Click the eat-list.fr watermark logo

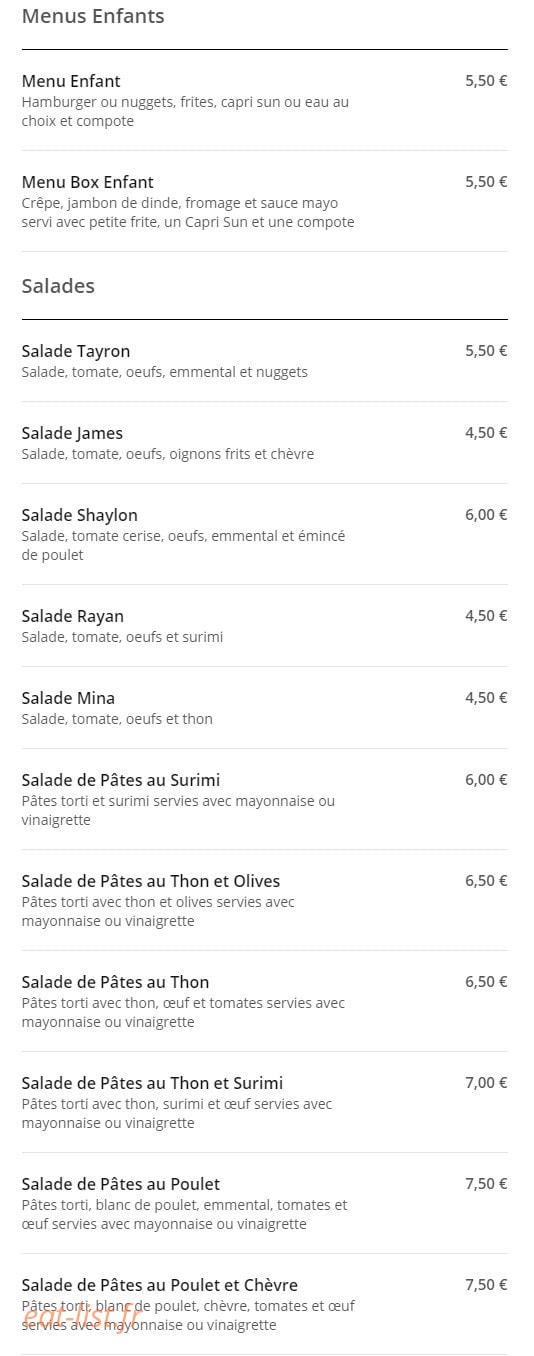(x=81, y=1319)
